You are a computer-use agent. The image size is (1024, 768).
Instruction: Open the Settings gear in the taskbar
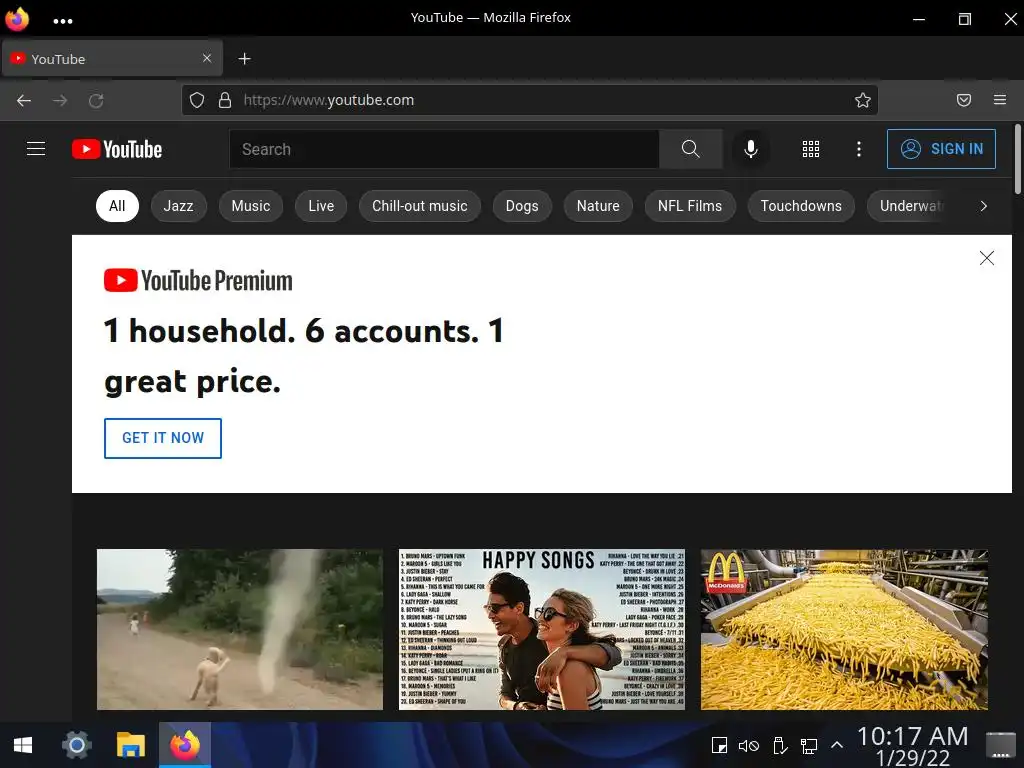(76, 745)
